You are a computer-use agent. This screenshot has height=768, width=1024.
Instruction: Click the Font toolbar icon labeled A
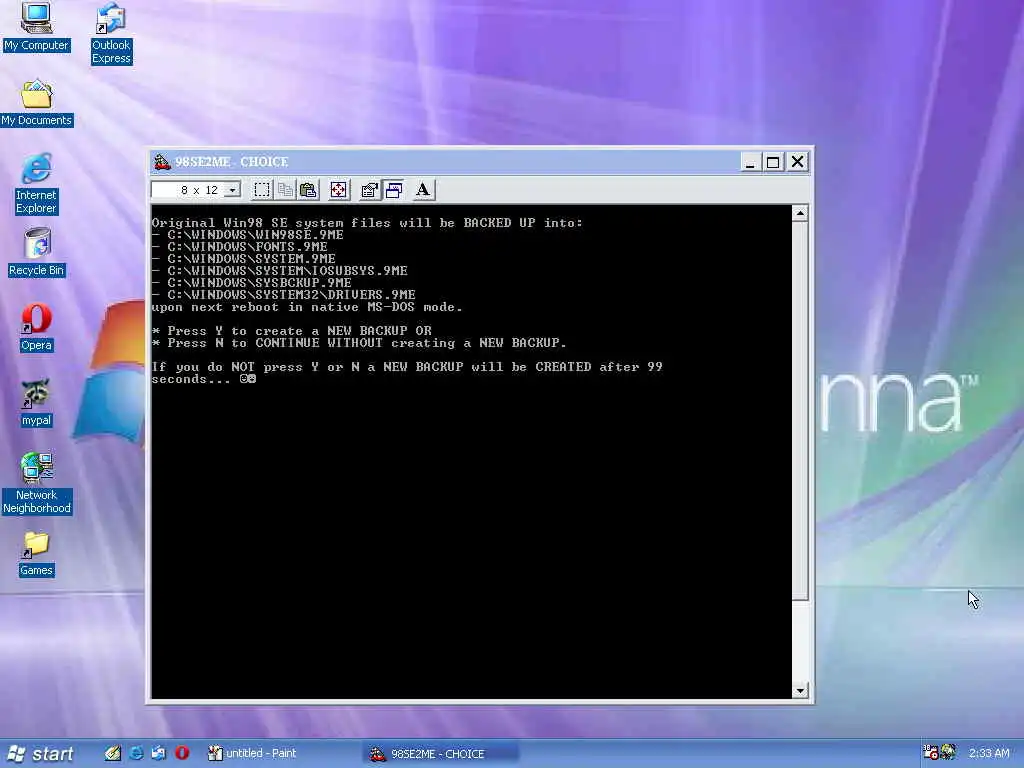(423, 190)
